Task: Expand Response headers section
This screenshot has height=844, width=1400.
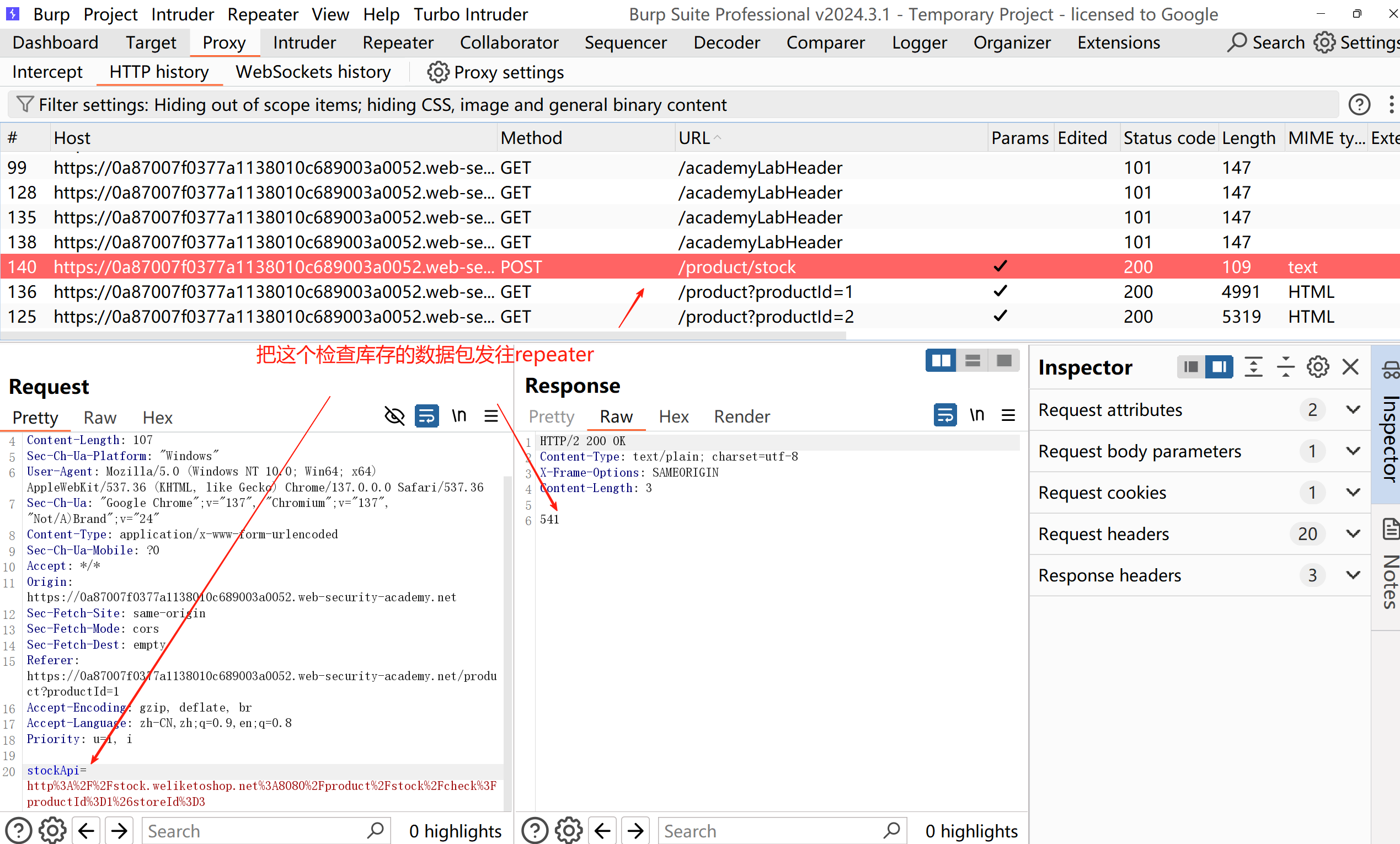Action: pos(1353,575)
